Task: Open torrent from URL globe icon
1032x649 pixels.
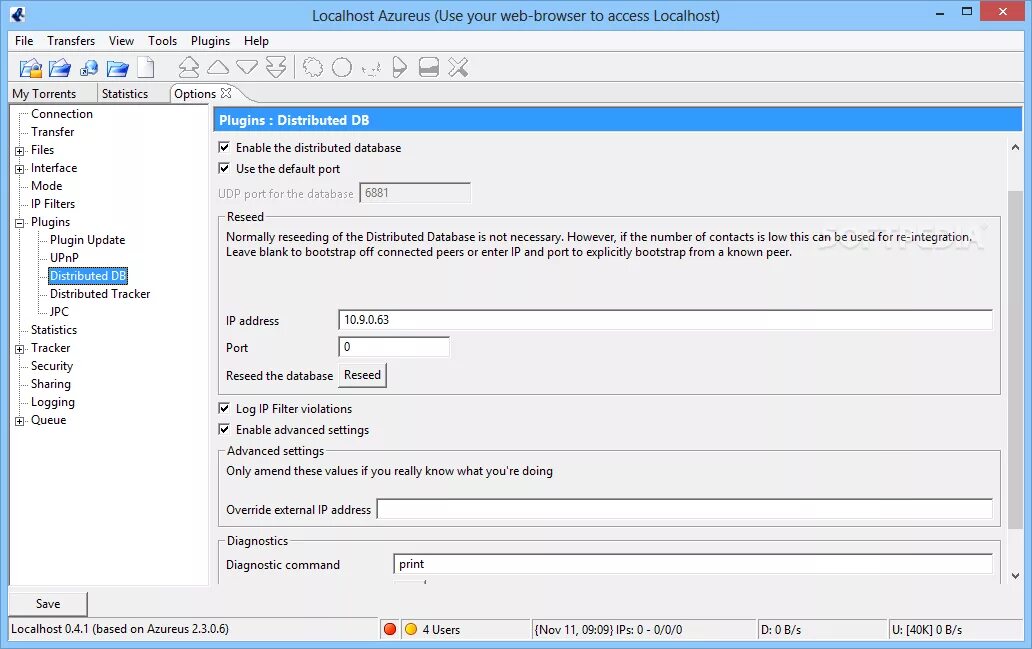Action: (89, 68)
